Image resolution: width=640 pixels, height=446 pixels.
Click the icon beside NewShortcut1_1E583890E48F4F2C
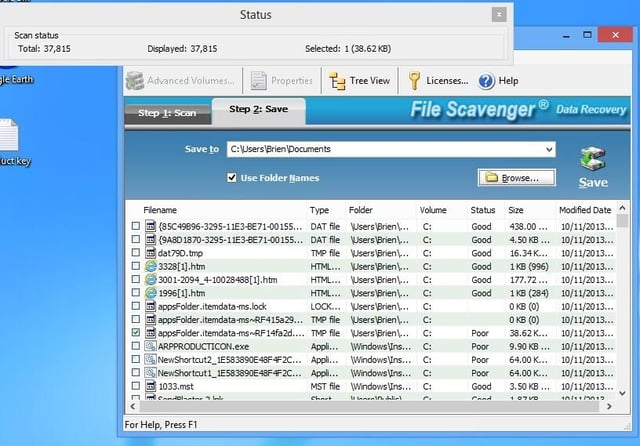(x=151, y=373)
